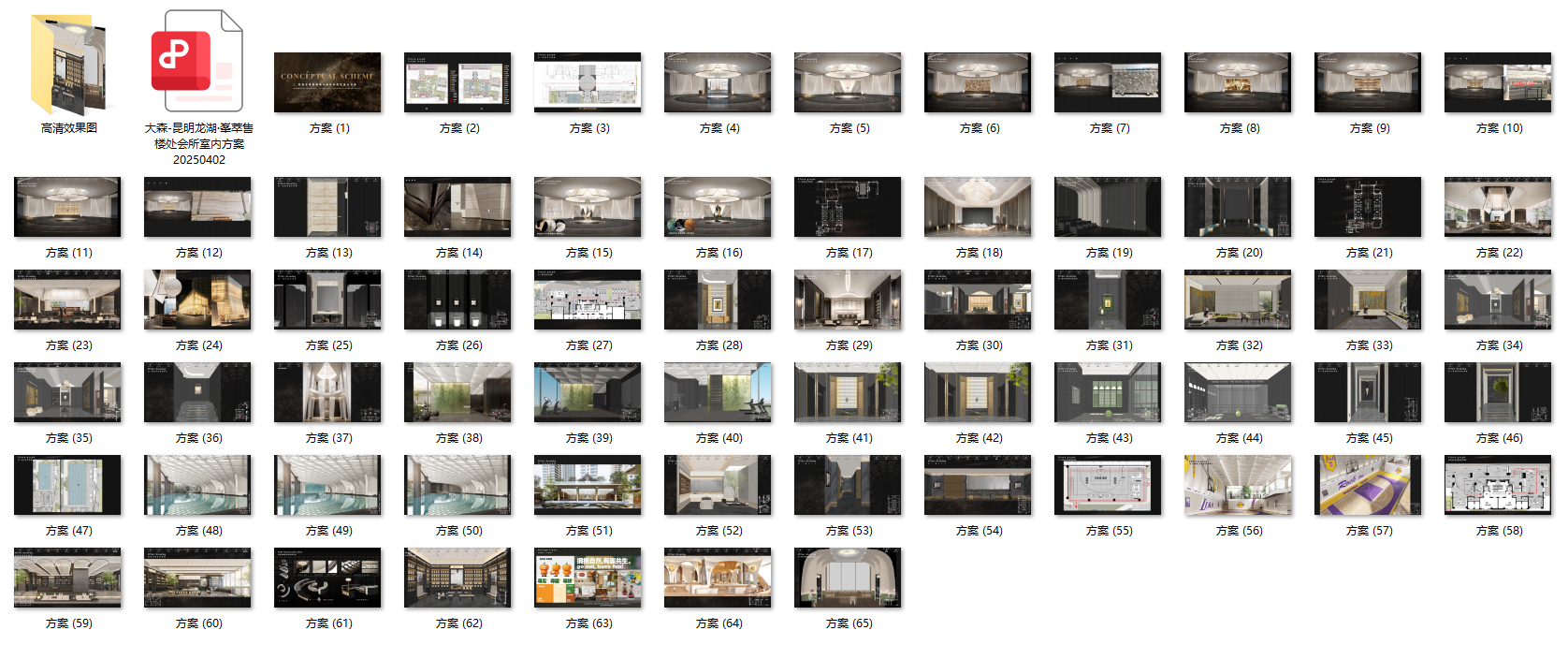Select thumbnail 方案 (14)
Screen dimensions: 1568x645
(457, 207)
